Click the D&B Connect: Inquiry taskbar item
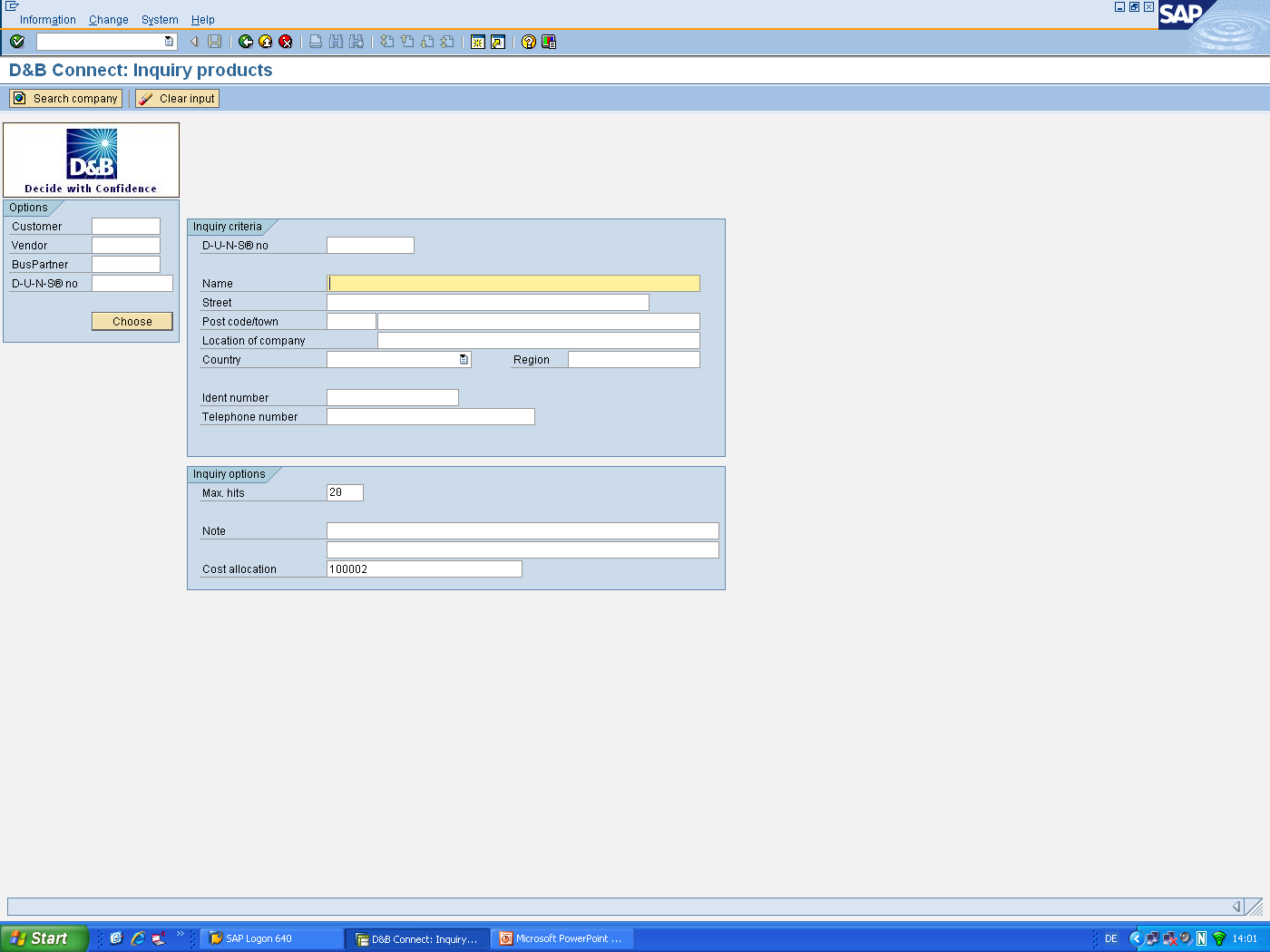1270x952 pixels. [x=417, y=939]
